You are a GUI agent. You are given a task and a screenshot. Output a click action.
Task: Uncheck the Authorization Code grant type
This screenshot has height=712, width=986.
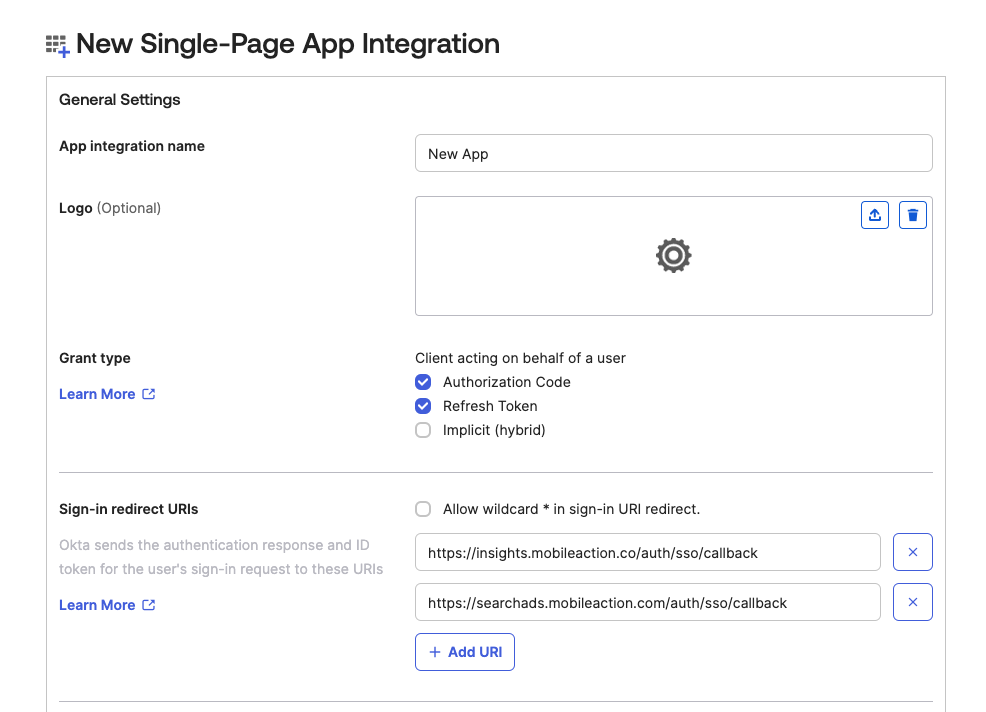423,382
